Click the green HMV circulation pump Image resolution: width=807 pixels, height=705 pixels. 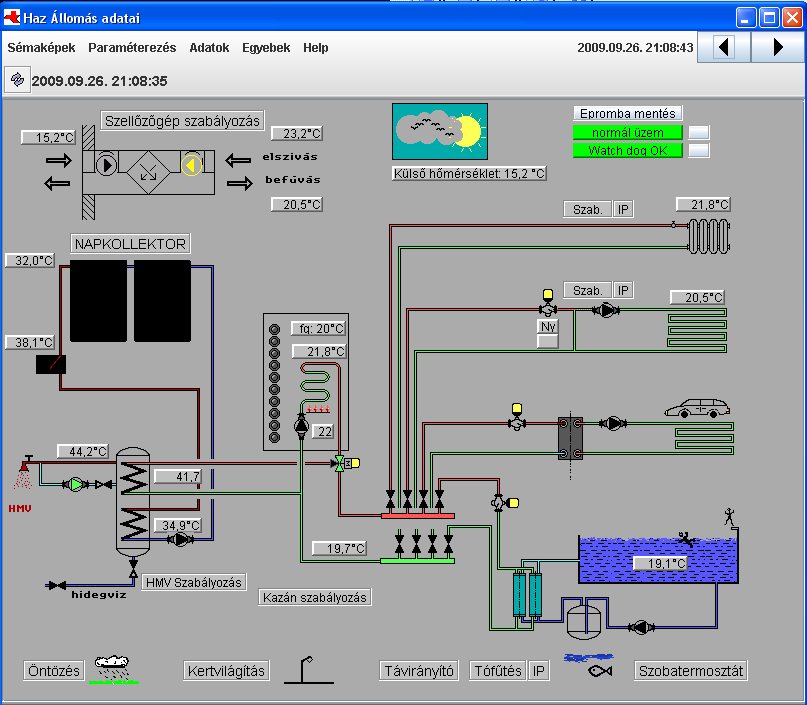76,484
